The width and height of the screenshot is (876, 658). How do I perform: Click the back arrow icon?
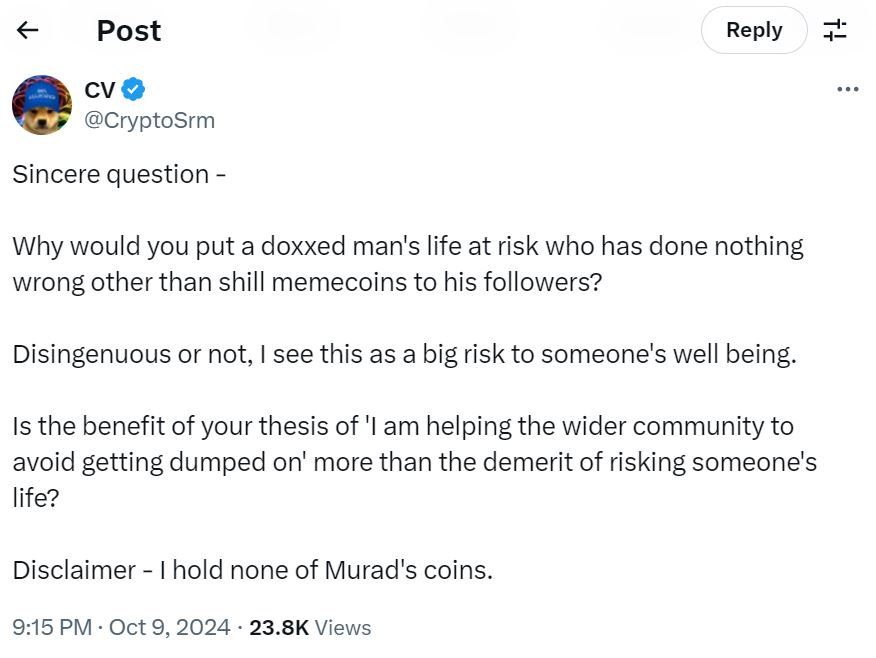tap(28, 30)
